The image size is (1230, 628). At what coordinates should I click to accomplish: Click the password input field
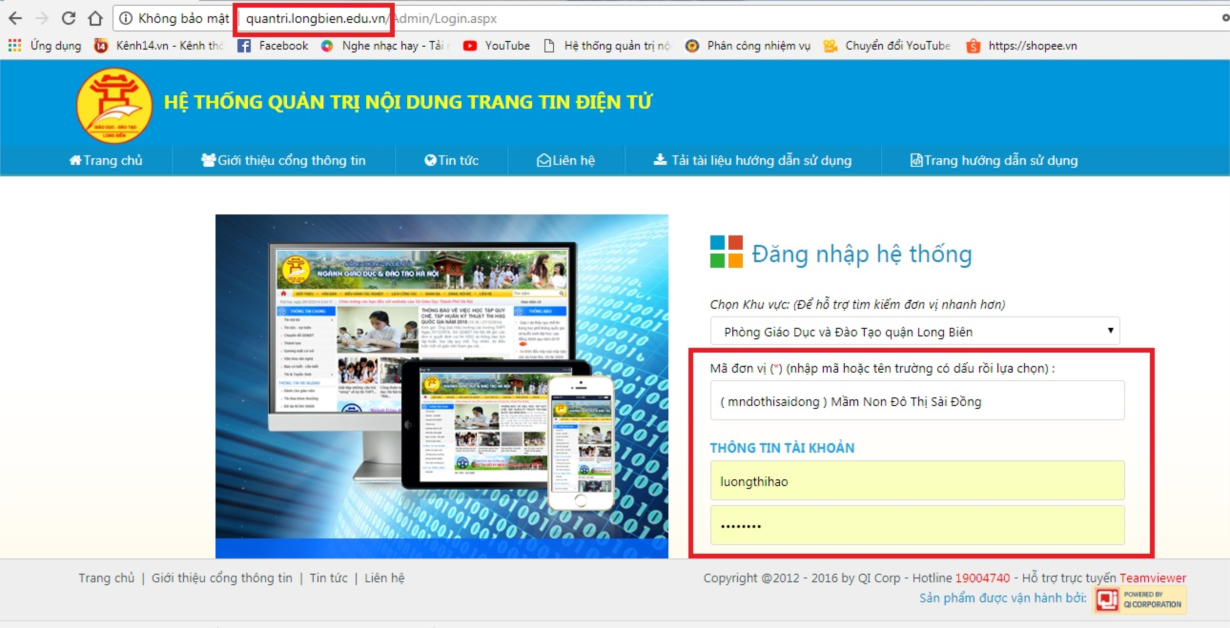point(916,526)
